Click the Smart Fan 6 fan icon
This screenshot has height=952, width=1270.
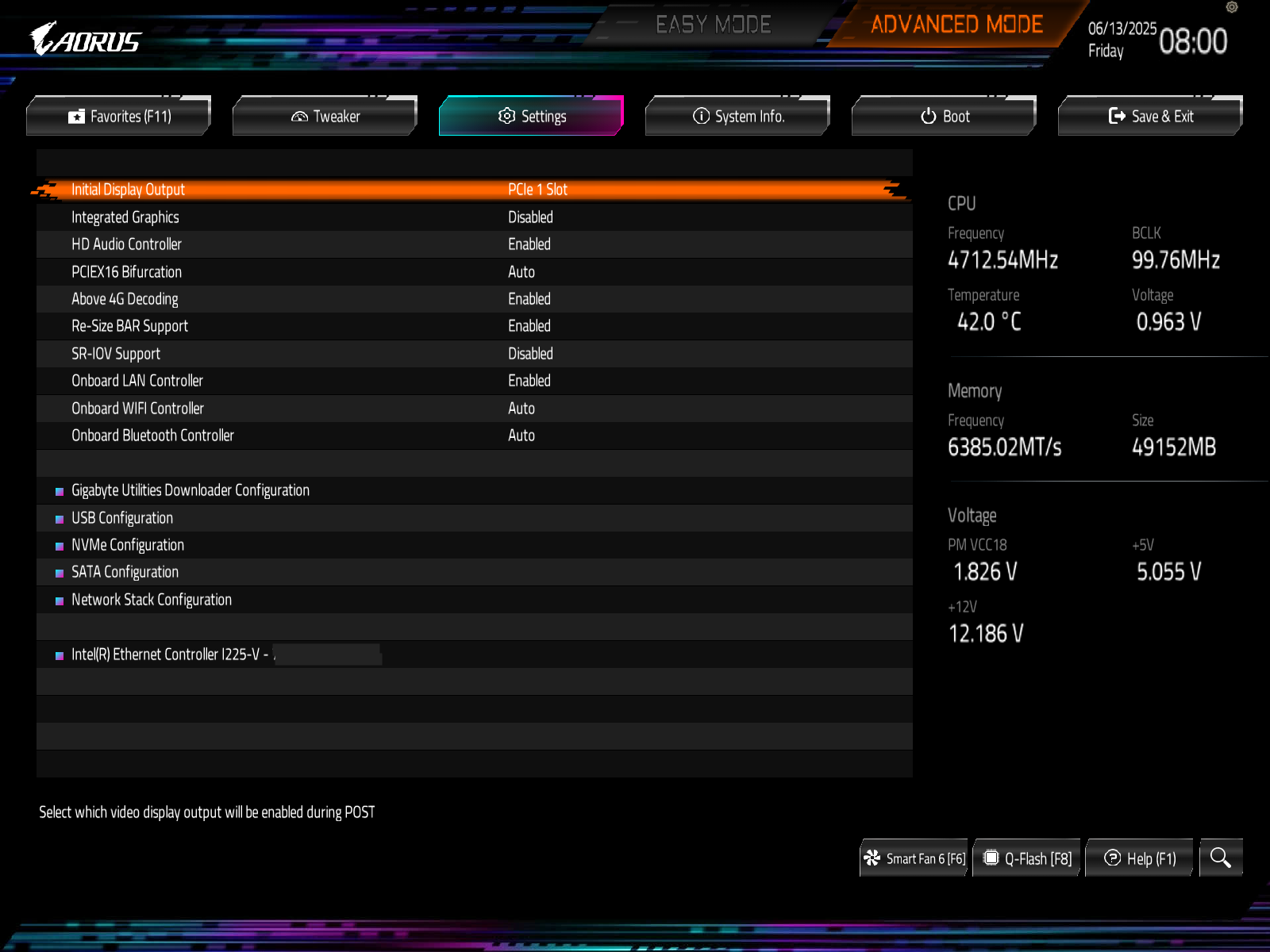(872, 858)
